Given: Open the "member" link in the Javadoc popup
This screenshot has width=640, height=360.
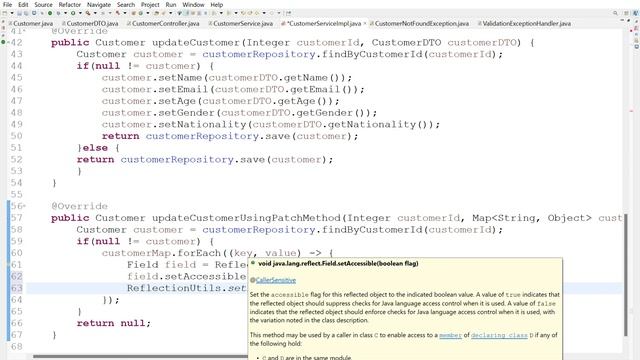Looking at the screenshot, I should pos(450,335).
